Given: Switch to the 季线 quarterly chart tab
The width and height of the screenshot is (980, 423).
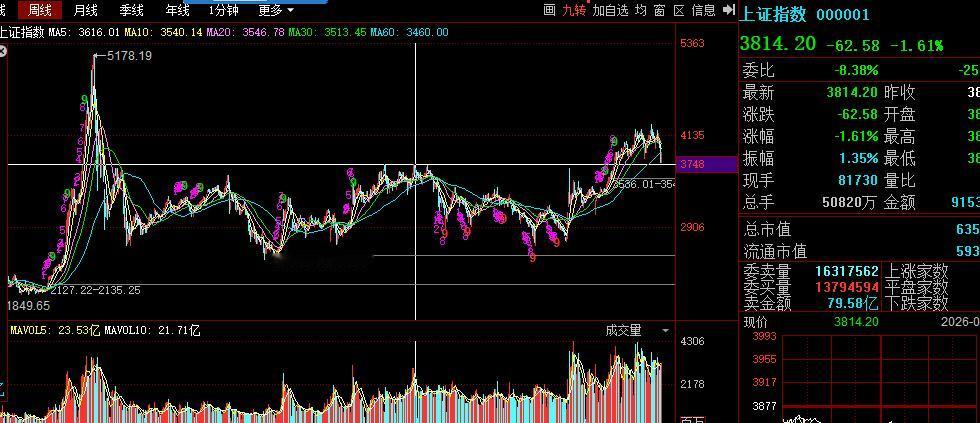Looking at the screenshot, I should tap(131, 10).
